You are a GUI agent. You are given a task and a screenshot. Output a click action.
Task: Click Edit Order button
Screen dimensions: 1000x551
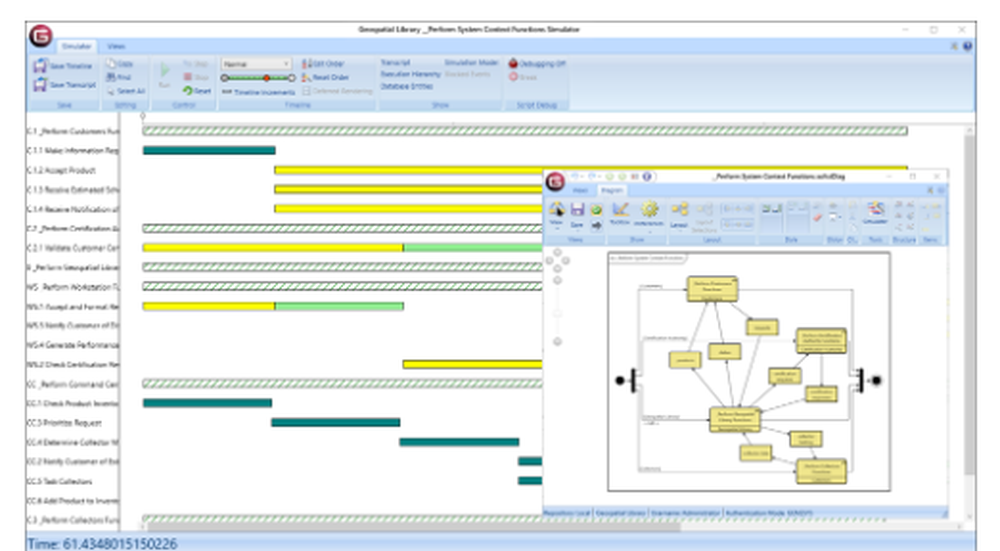pyautogui.click(x=323, y=64)
